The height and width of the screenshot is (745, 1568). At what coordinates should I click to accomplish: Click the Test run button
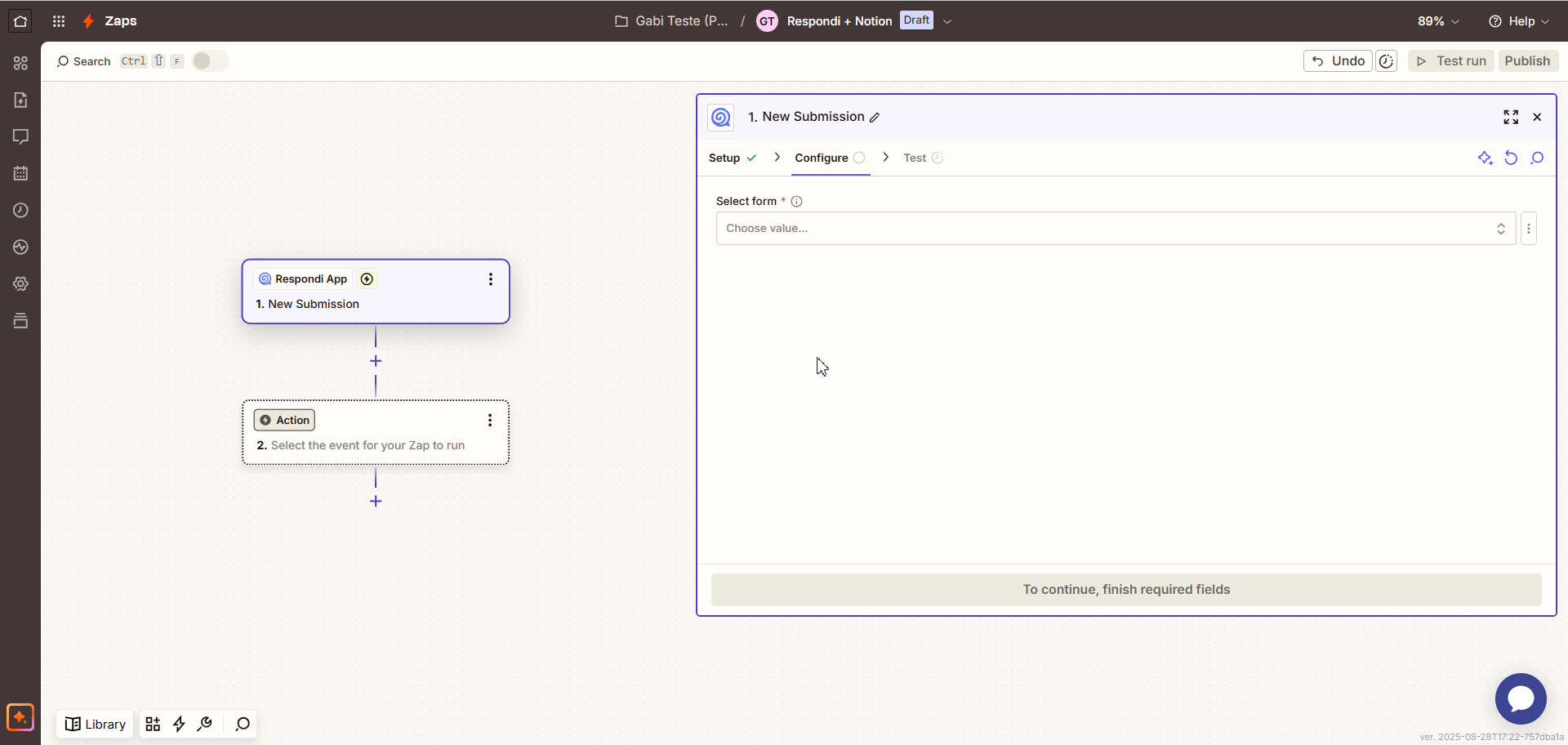(1451, 61)
